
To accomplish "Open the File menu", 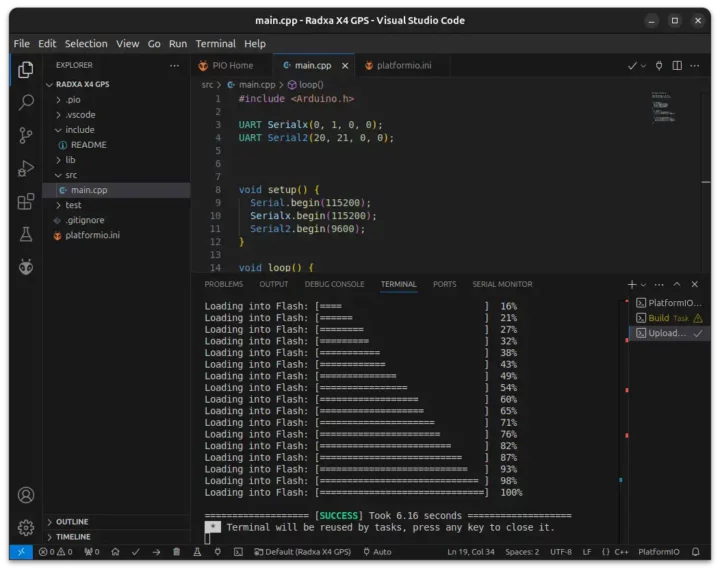I will (x=22, y=44).
